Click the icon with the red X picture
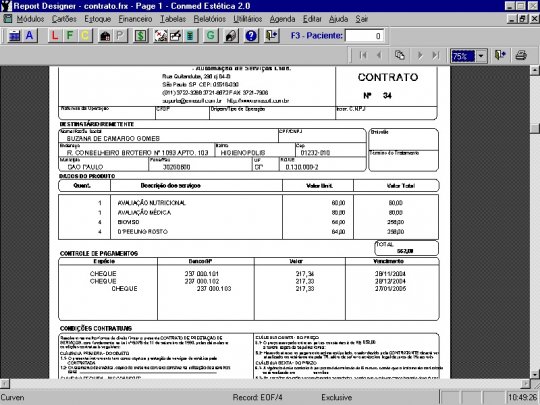The width and height of the screenshot is (540, 405). pyautogui.click(x=160, y=35)
